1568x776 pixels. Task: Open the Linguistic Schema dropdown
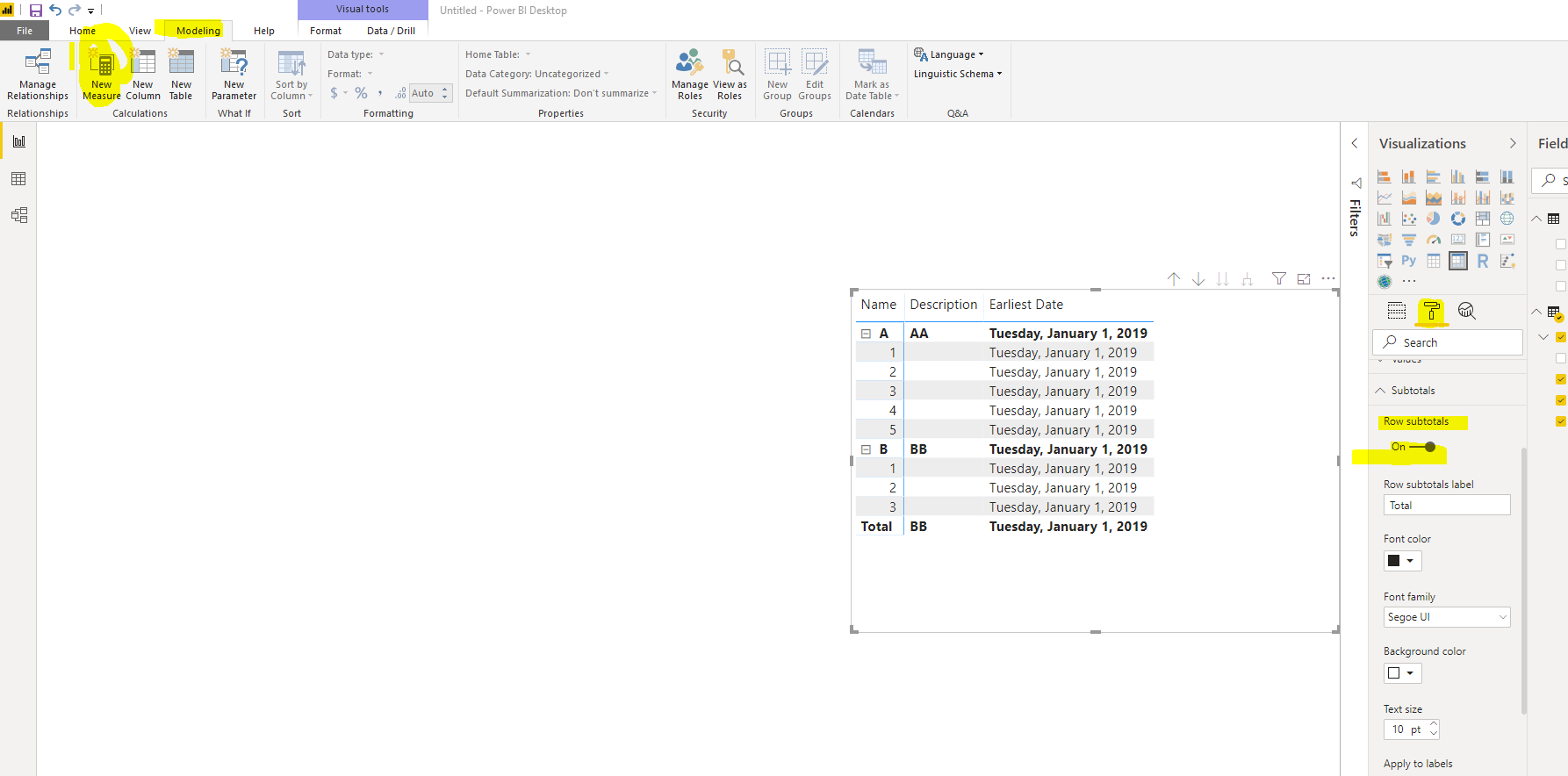pyautogui.click(x=958, y=74)
